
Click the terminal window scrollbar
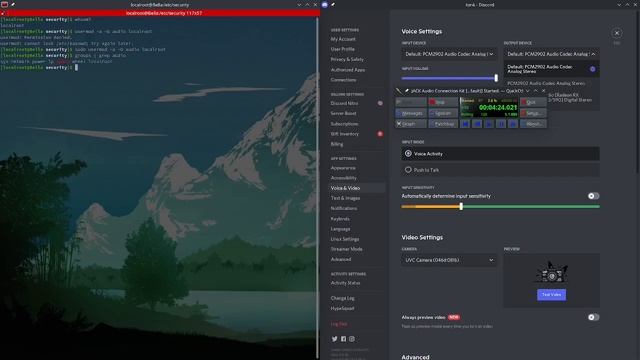coord(318,188)
